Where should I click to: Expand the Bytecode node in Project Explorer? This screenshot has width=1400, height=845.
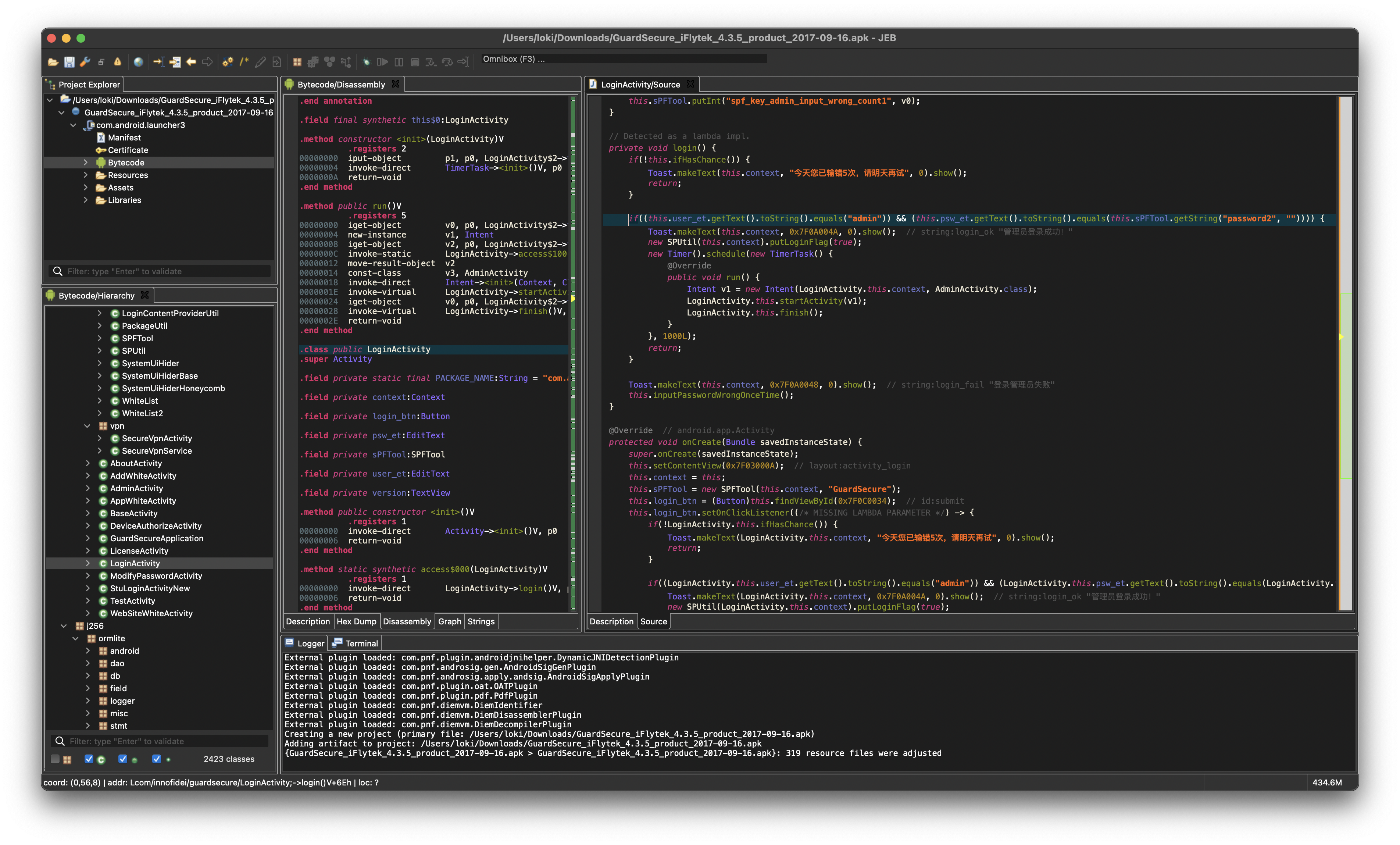(x=86, y=163)
